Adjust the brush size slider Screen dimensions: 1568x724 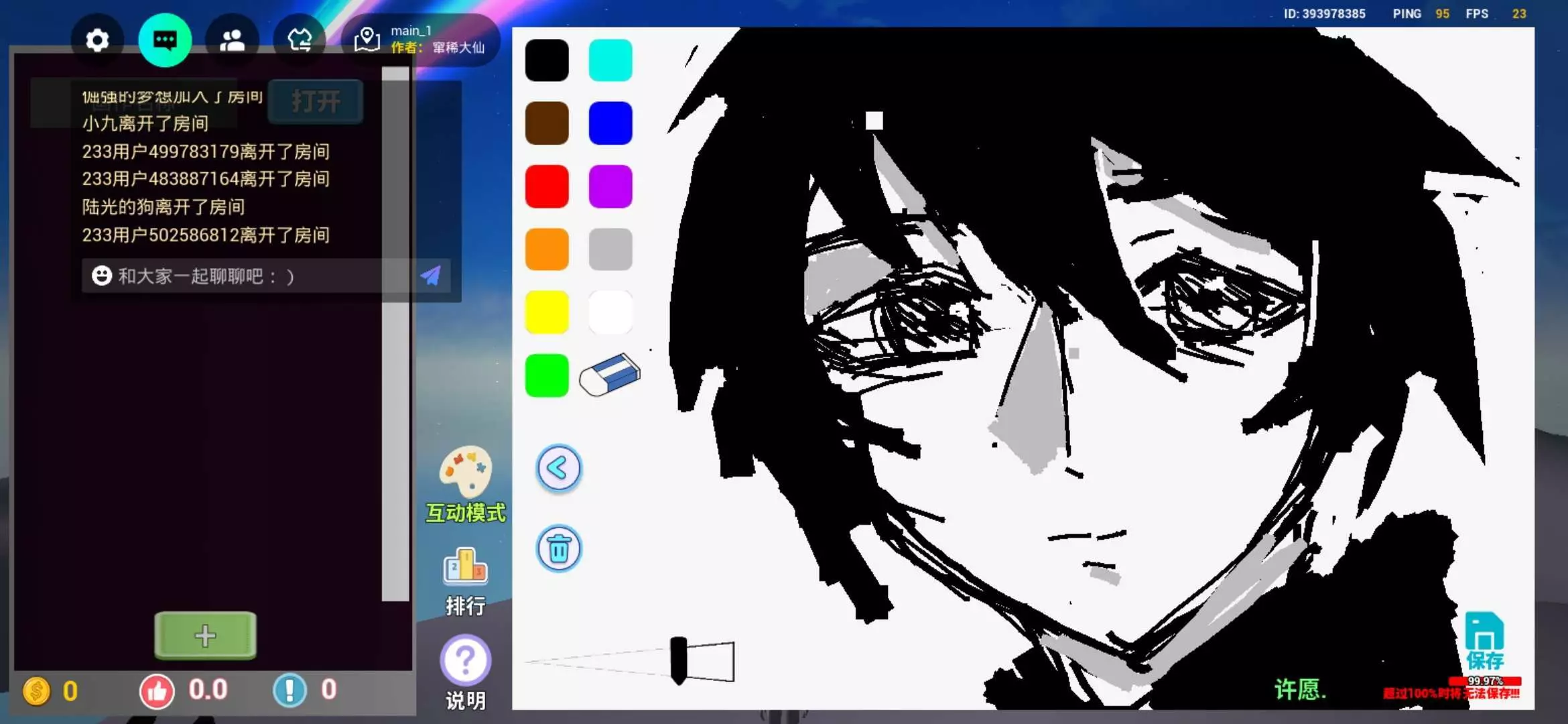point(679,660)
